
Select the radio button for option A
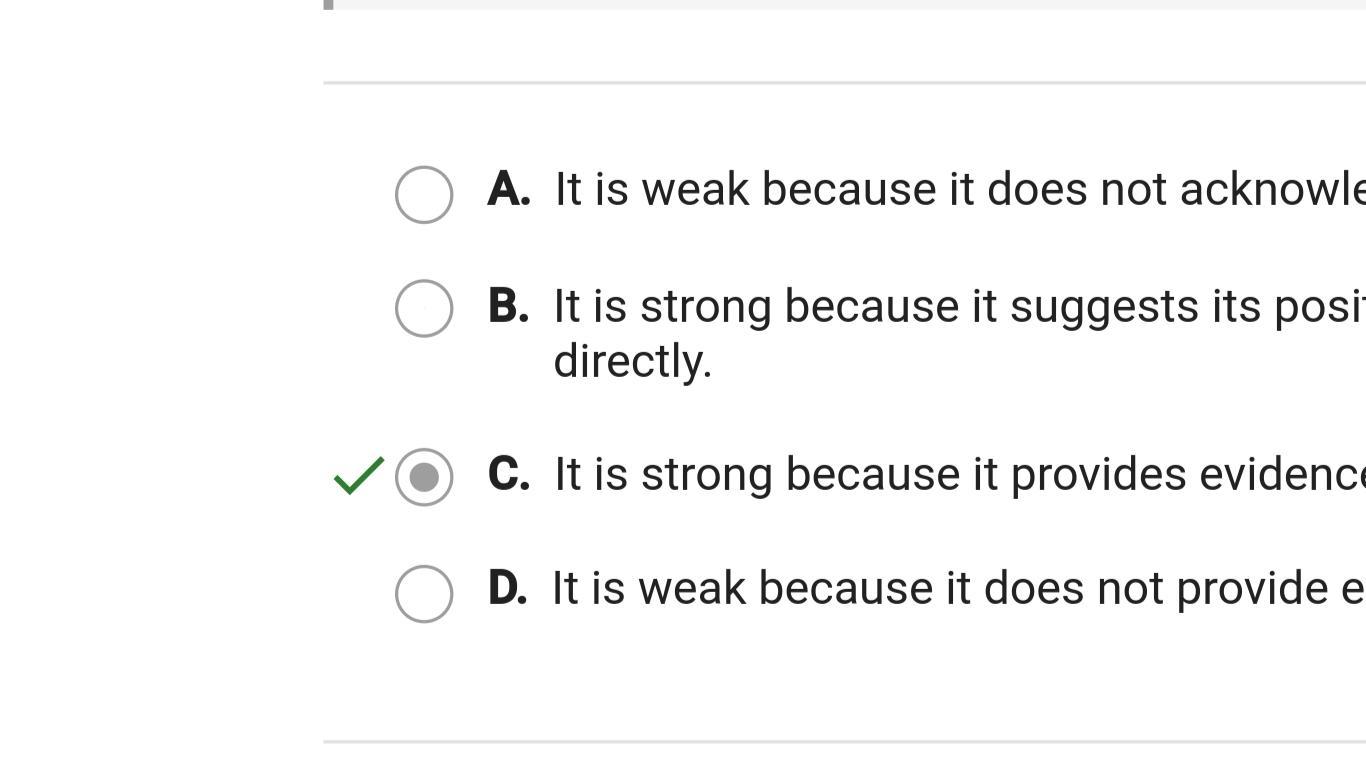(424, 194)
